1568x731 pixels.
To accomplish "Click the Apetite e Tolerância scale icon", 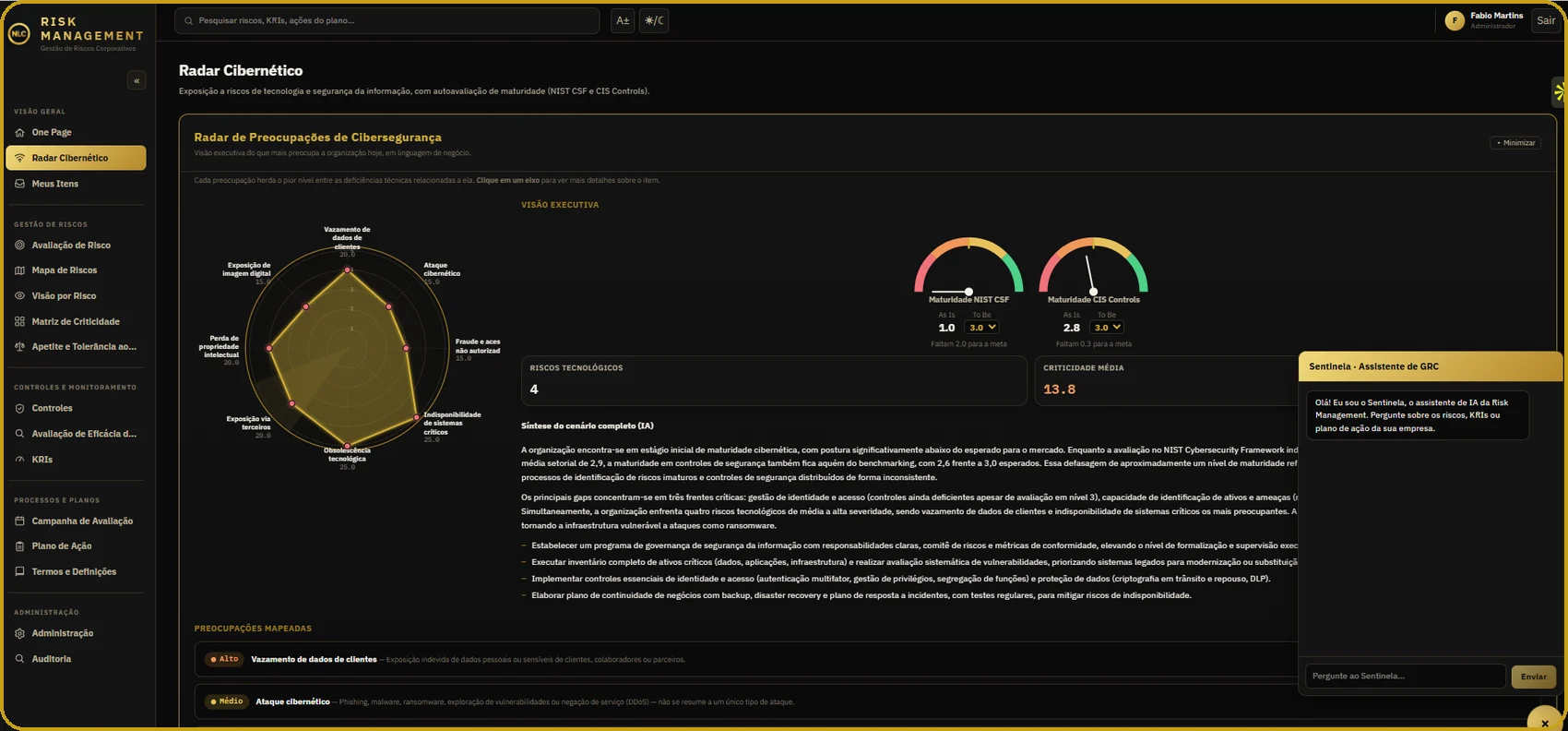I will (20, 347).
